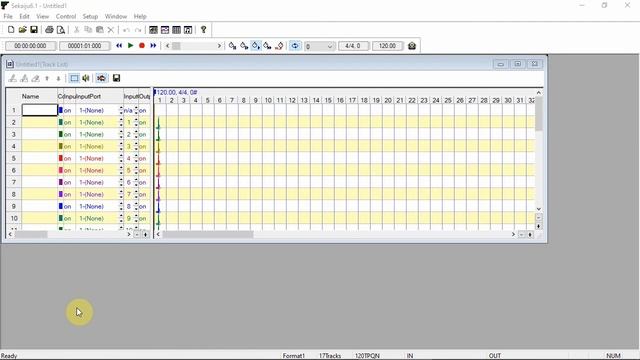Viewport: 640px width, 360px height.
Task: Click the InputPort column header
Action: click(x=99, y=96)
